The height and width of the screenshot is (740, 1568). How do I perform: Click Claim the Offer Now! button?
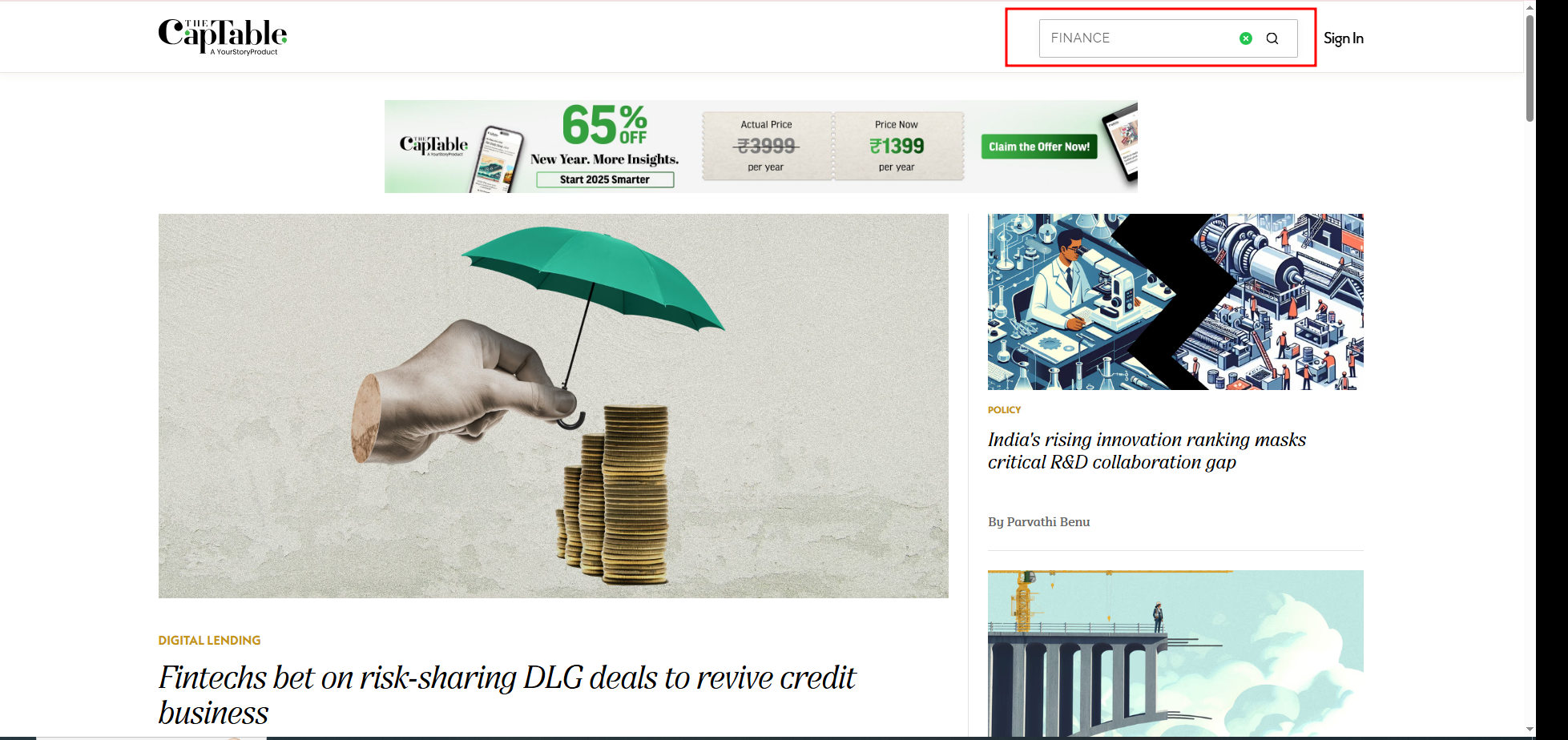click(x=1039, y=147)
